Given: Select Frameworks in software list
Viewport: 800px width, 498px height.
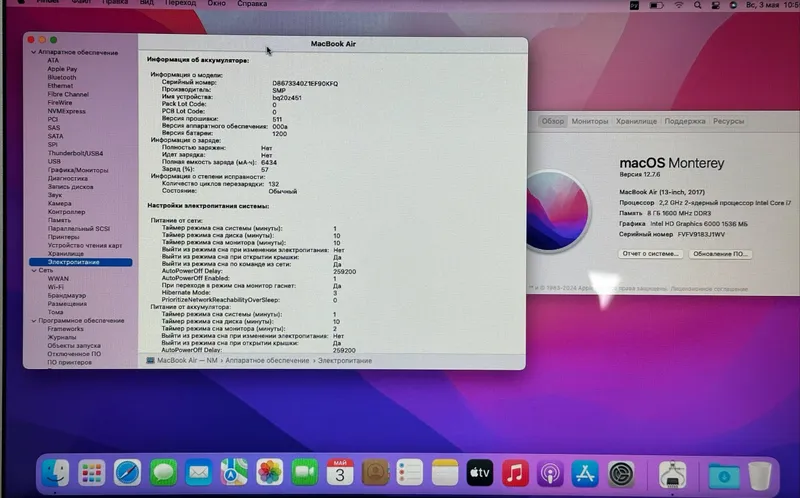Looking at the screenshot, I should (65, 329).
